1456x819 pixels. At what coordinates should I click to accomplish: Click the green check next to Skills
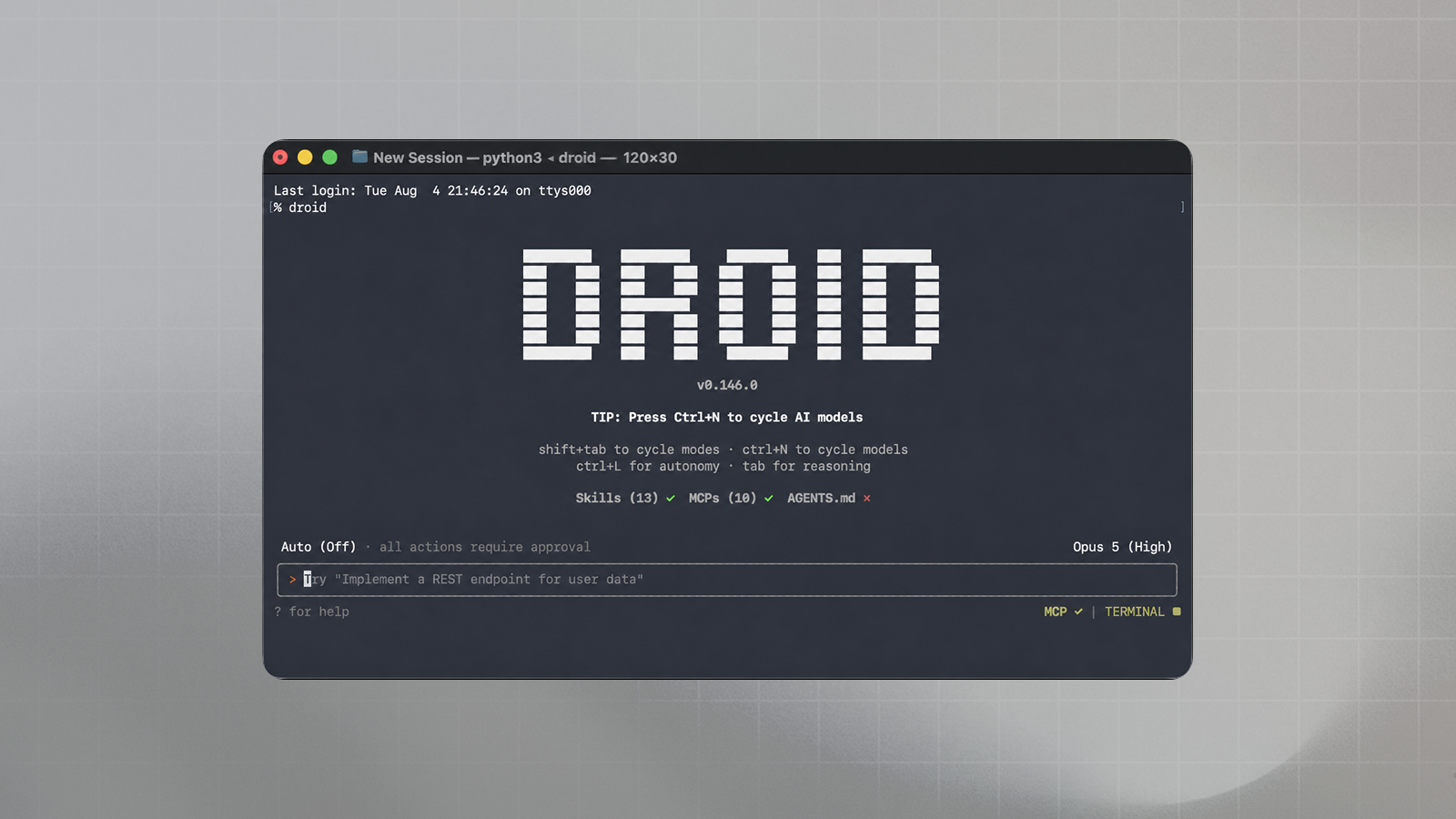click(671, 498)
